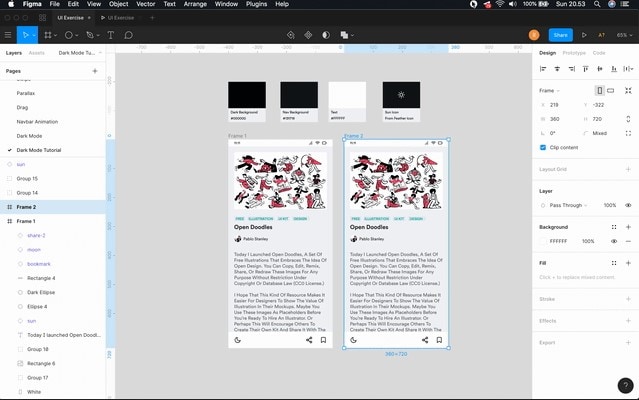Screen dimensions: 639x400
Task: Click the help question mark button
Action: (x=625, y=385)
